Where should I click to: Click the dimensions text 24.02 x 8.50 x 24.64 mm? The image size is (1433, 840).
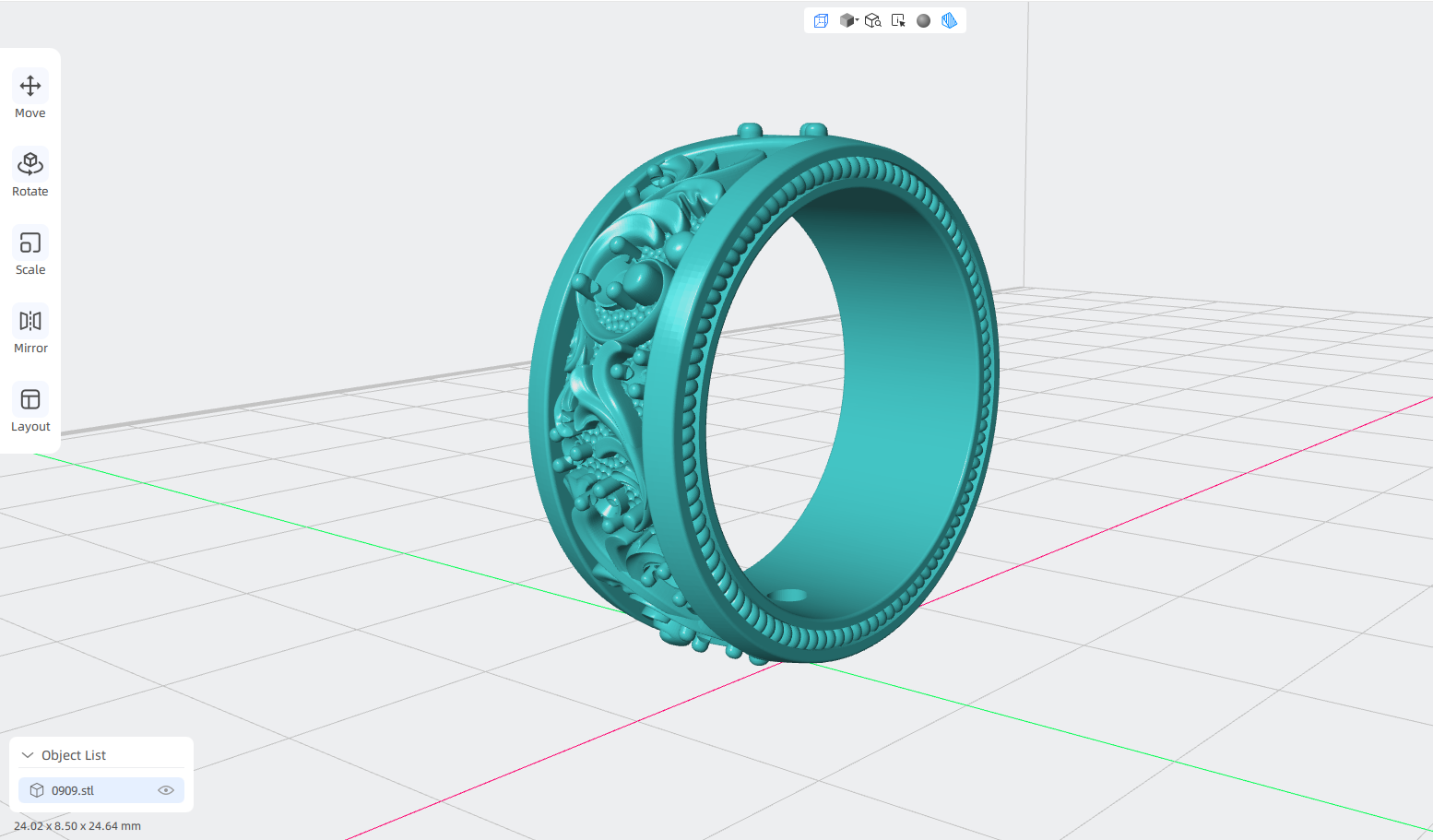77,826
